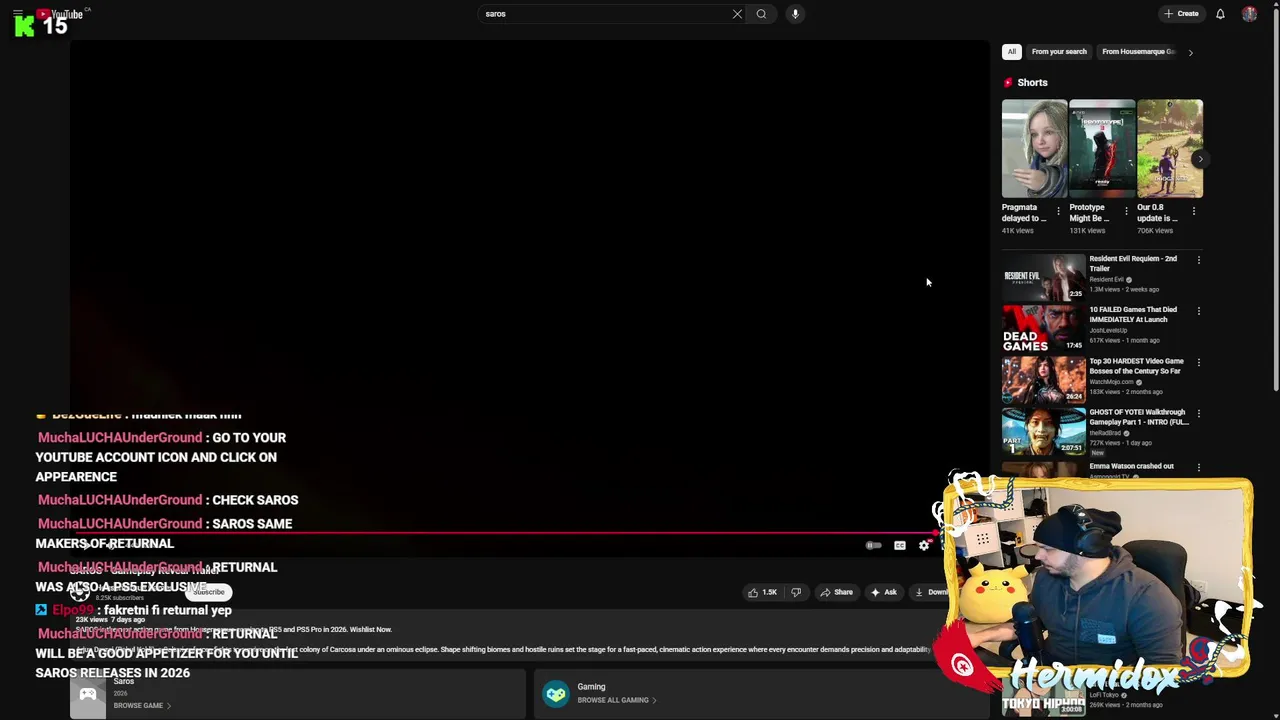
Task: Open options for "Pragmata delayed to" short
Action: (x=1058, y=211)
